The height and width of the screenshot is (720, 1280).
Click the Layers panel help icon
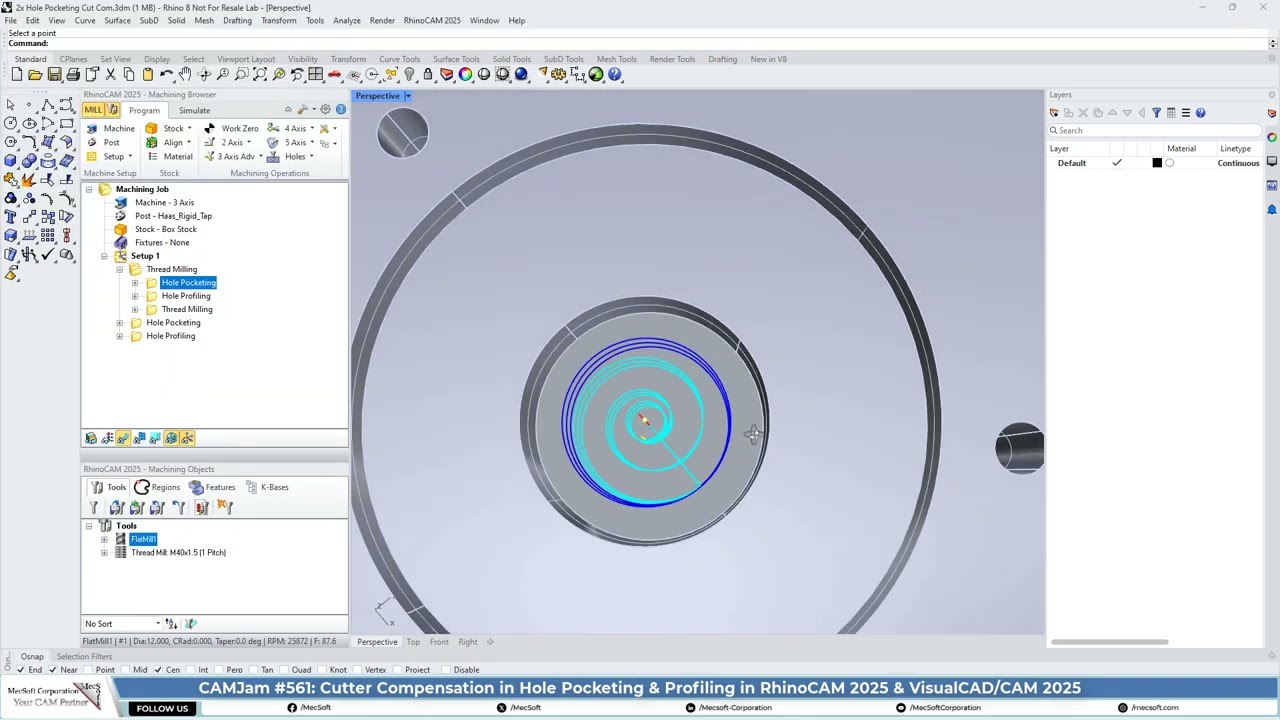[1200, 113]
